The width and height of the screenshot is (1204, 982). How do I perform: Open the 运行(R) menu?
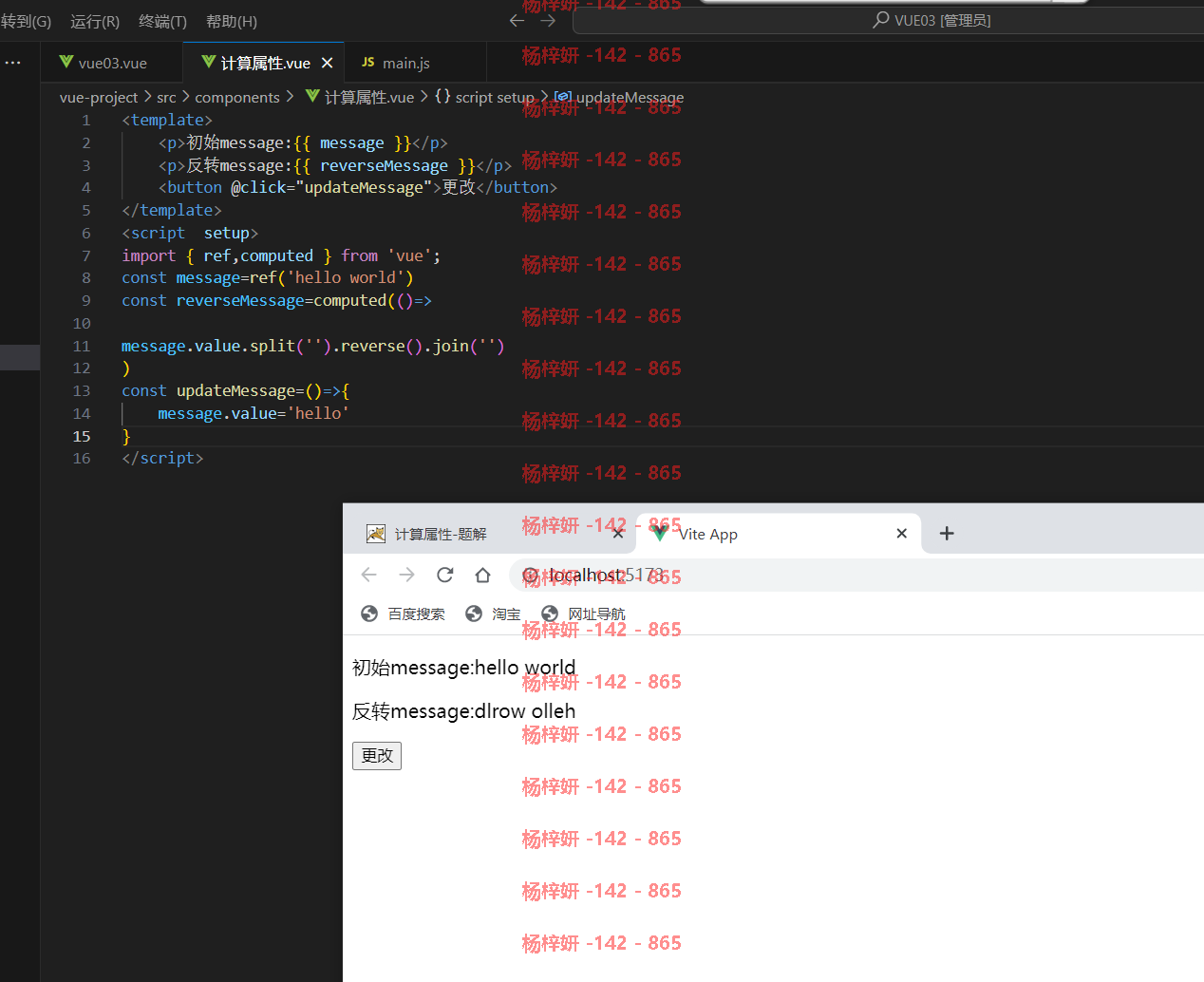pyautogui.click(x=95, y=21)
